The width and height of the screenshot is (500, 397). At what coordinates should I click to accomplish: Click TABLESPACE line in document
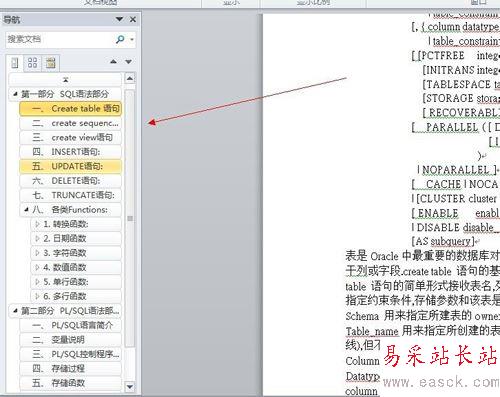point(461,84)
